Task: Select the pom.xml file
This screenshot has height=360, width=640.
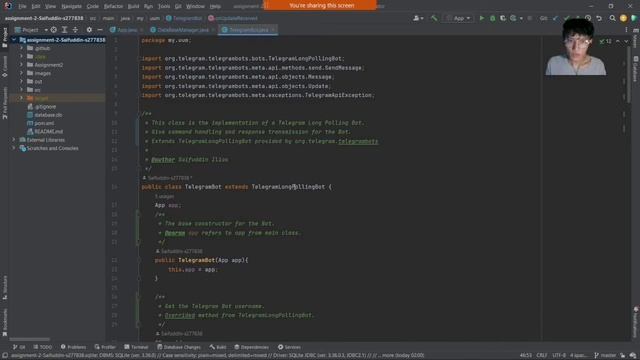Action: click(x=44, y=123)
